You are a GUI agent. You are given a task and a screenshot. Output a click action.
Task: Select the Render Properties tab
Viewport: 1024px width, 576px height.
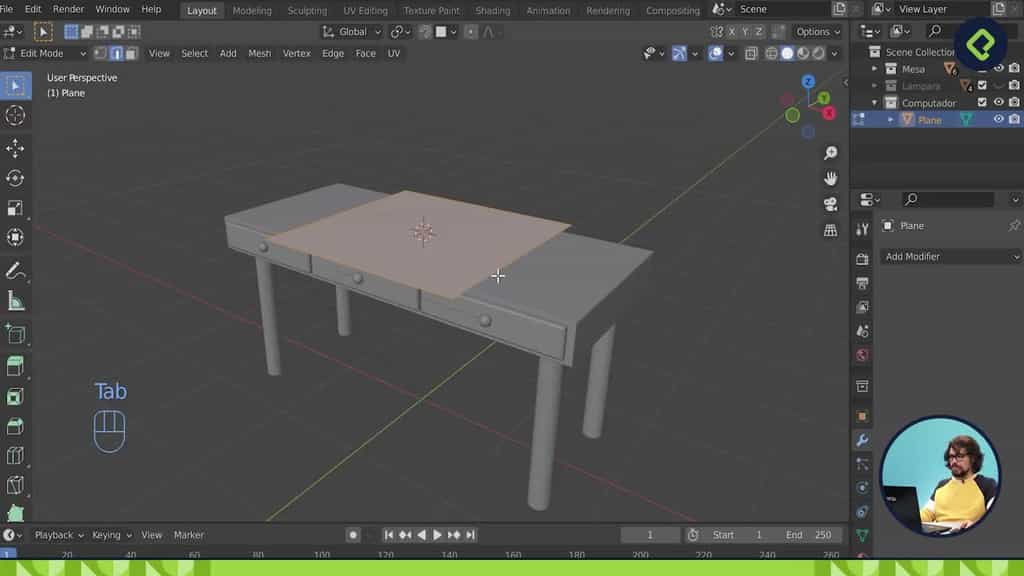862,255
